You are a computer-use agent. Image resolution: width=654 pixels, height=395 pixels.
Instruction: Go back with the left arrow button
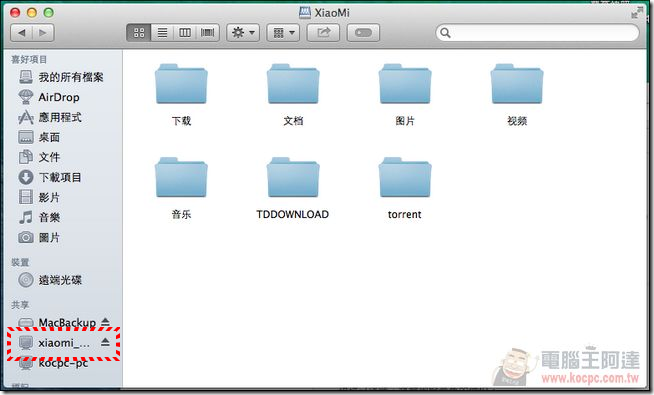pos(22,33)
